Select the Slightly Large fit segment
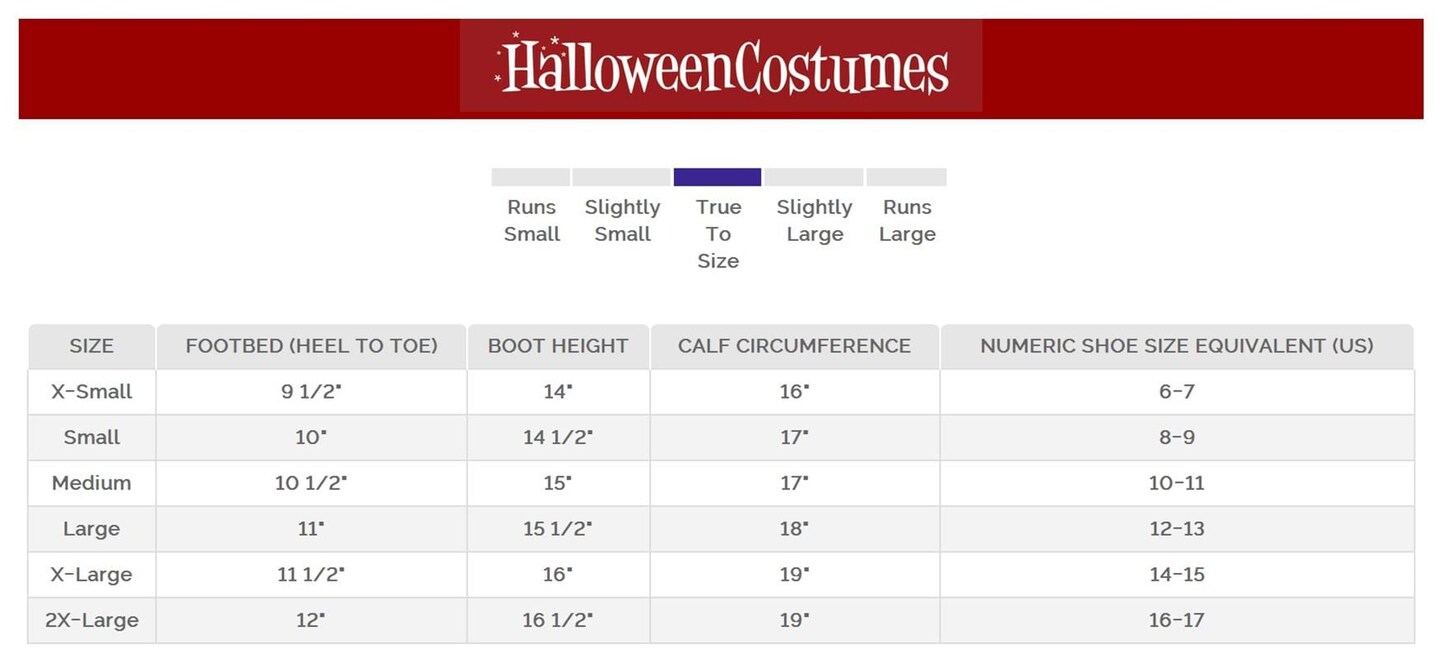The width and height of the screenshot is (1440, 671). [814, 177]
